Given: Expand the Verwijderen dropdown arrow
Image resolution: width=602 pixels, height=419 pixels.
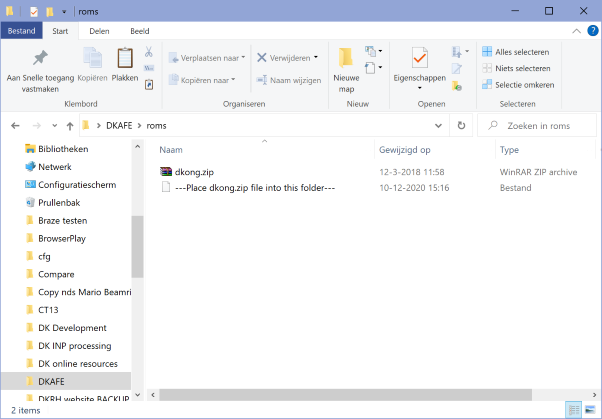Looking at the screenshot, I should (x=316, y=58).
